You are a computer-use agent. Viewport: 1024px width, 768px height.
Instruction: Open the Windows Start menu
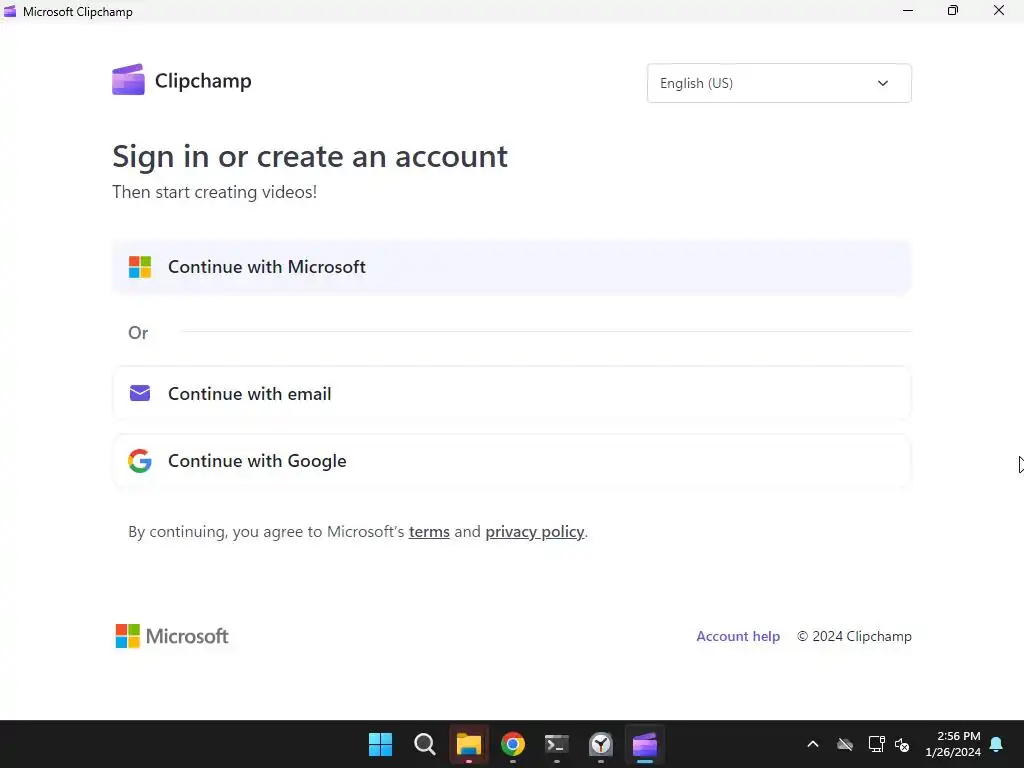coord(380,744)
